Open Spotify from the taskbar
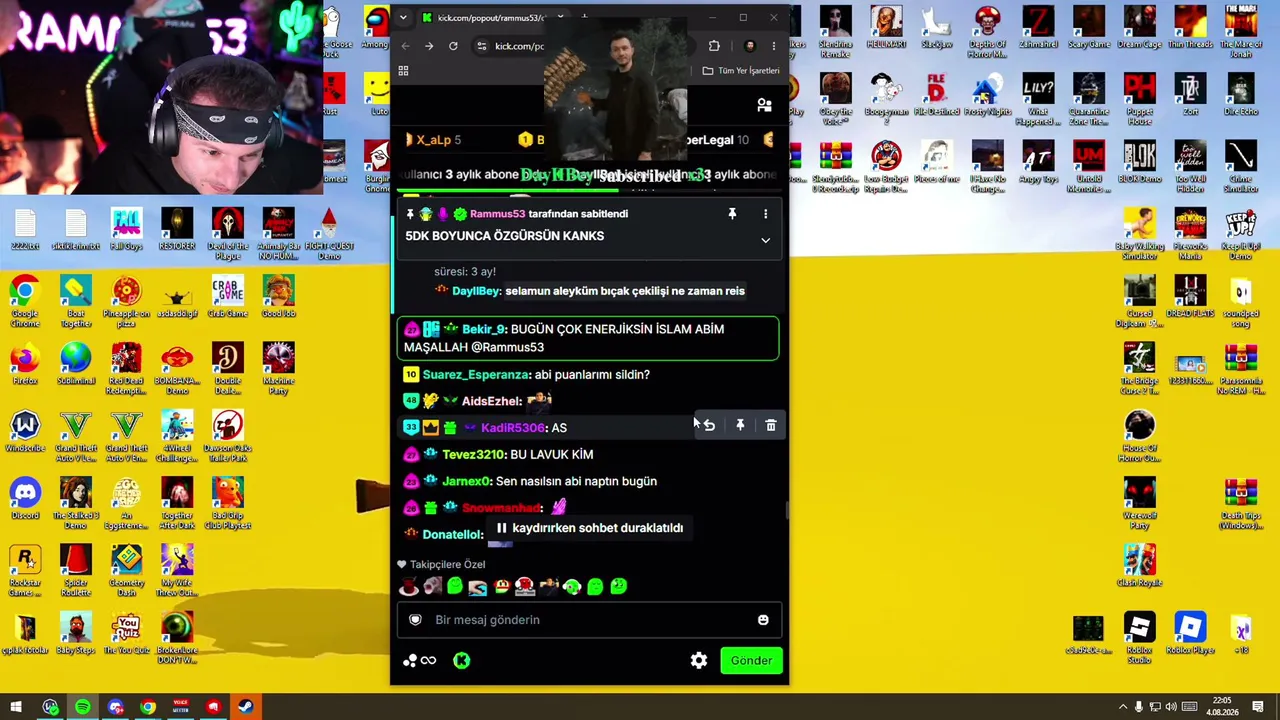 (82, 707)
